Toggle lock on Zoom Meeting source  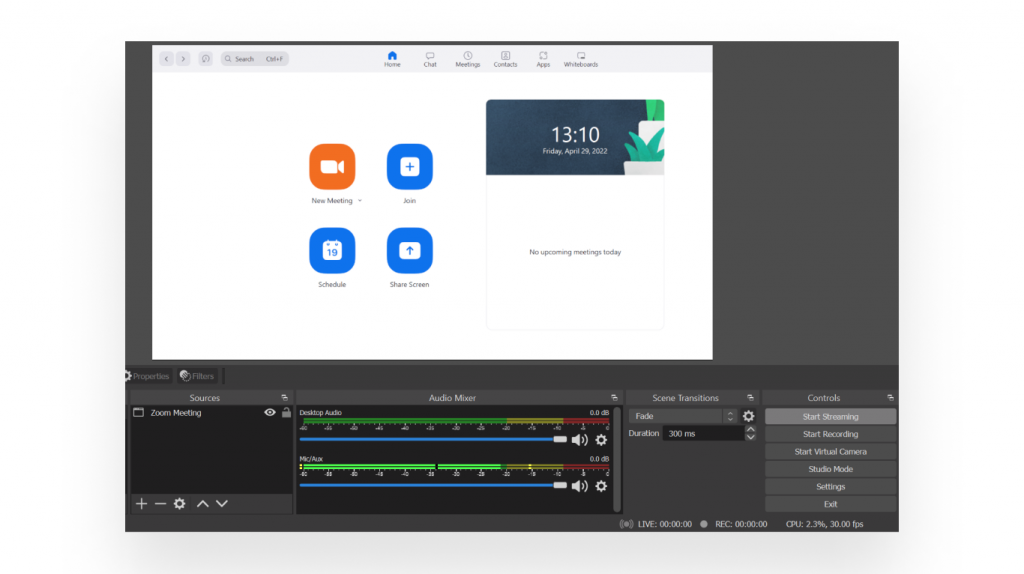286,413
